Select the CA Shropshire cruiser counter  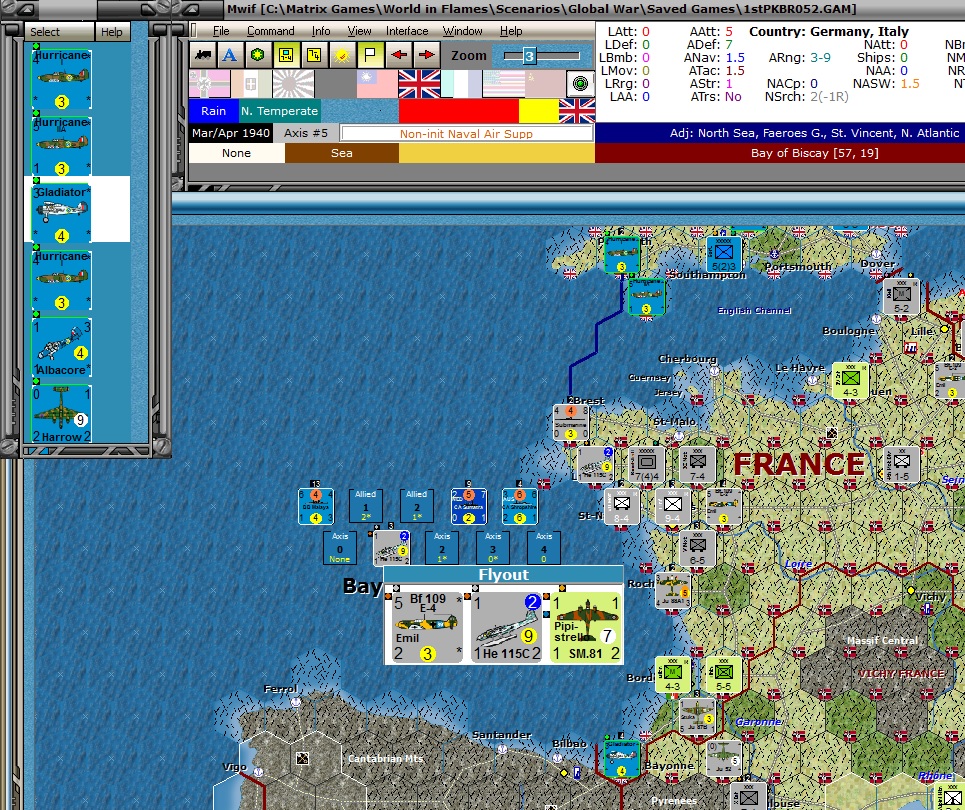519,506
